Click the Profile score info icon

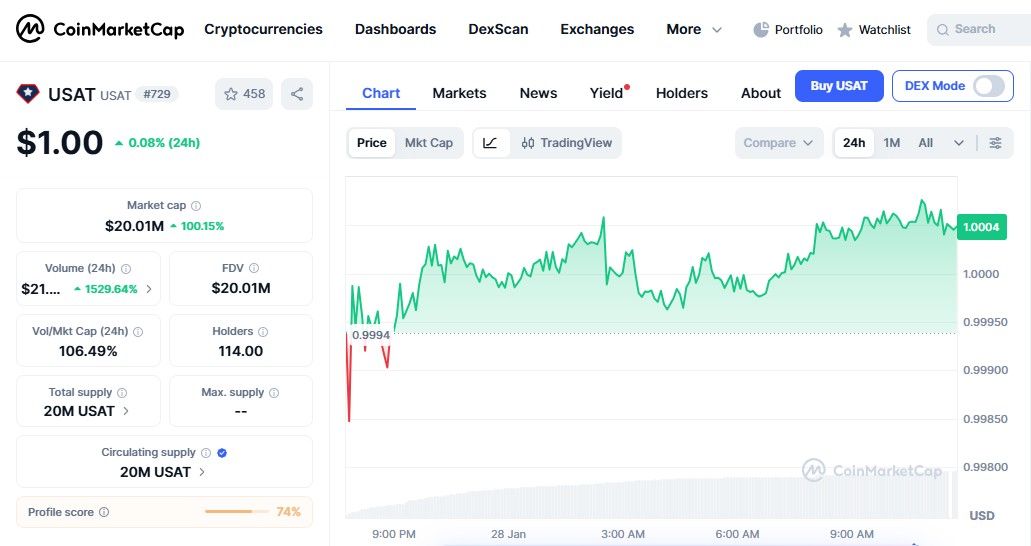[104, 512]
